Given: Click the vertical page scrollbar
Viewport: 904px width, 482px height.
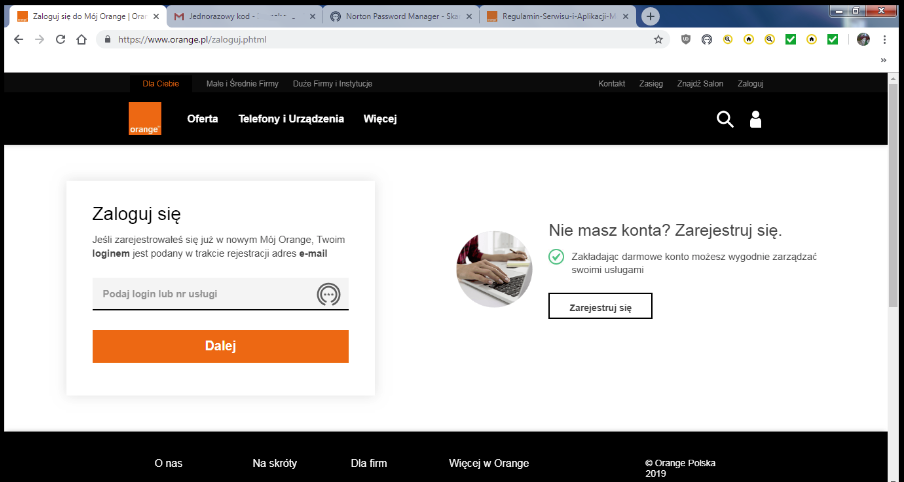Looking at the screenshot, I should coord(895,196).
